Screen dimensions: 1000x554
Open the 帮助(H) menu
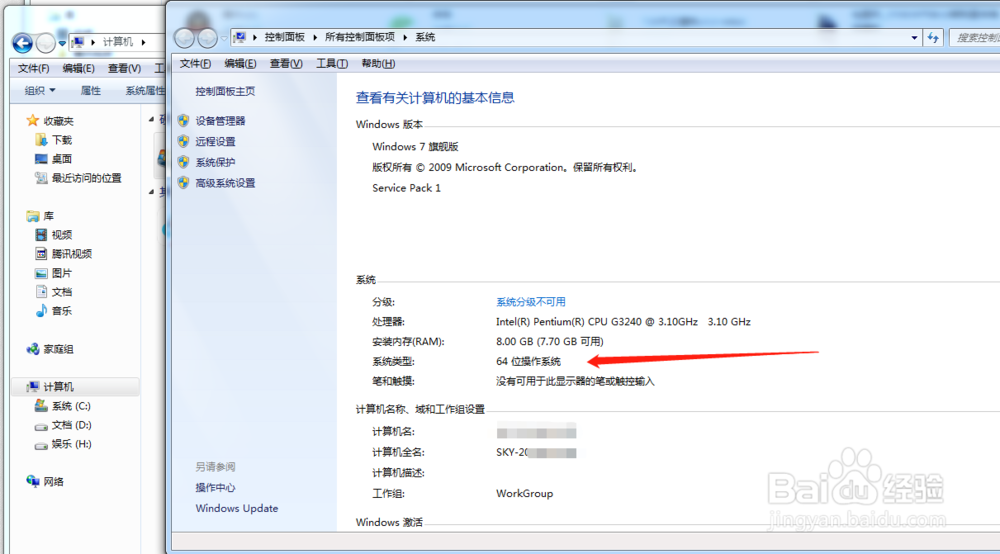(378, 64)
